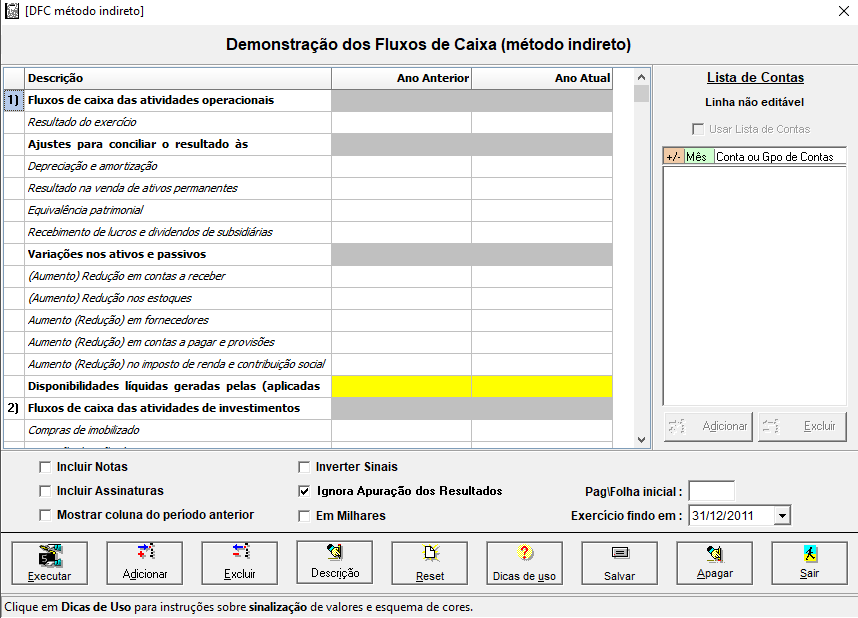Enable the Em Milhares checkbox
Image resolution: width=858 pixels, height=618 pixels.
pyautogui.click(x=304, y=516)
